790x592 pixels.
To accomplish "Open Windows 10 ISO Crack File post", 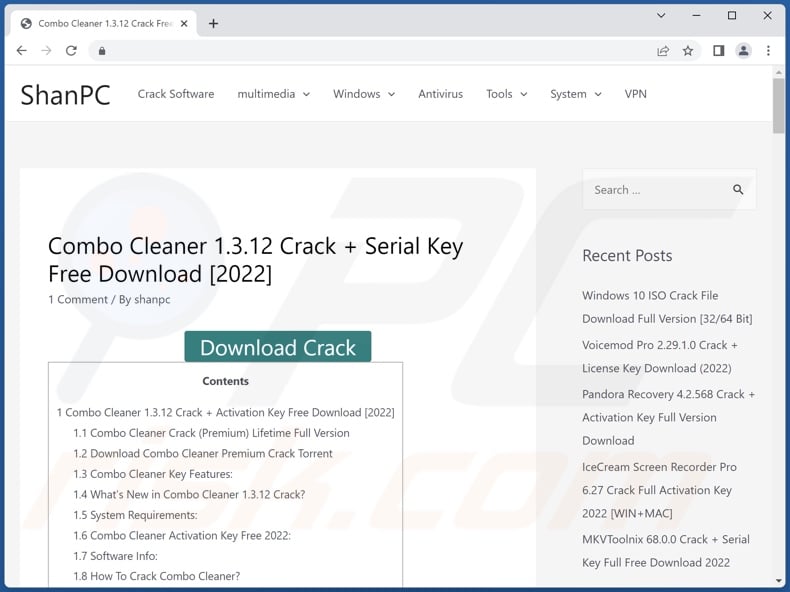I will tap(667, 307).
